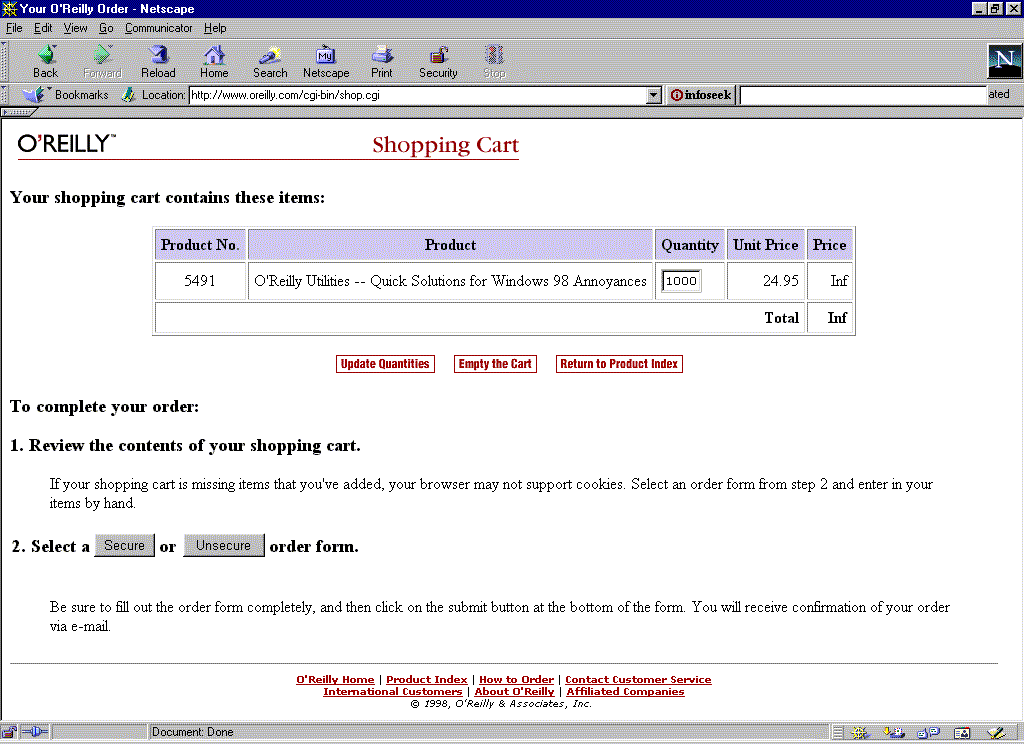Click the Stop loading button
The width and height of the screenshot is (1024, 744).
click(x=494, y=62)
